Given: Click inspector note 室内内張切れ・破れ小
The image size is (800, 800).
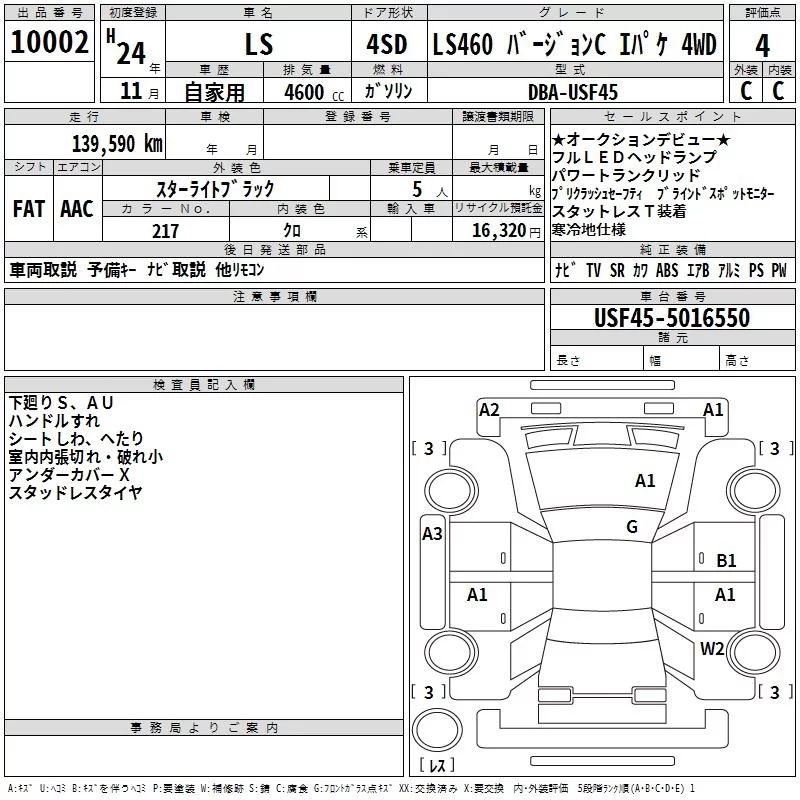Looking at the screenshot, I should (x=85, y=457).
